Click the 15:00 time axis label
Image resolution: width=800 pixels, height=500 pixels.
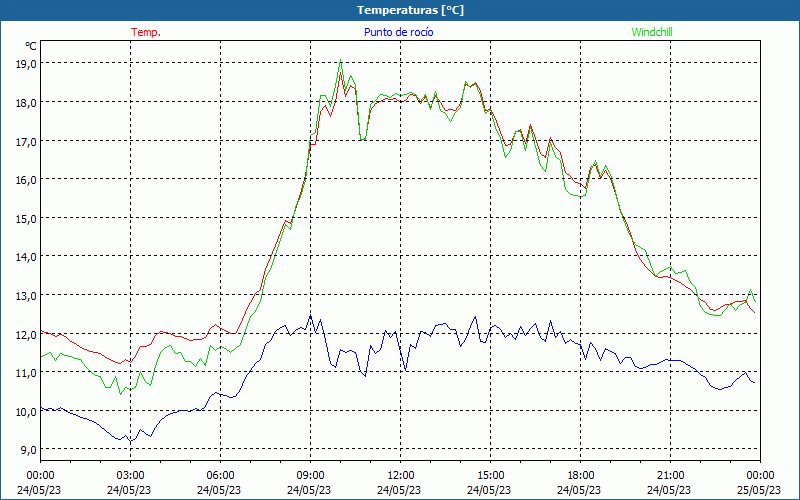(490, 476)
